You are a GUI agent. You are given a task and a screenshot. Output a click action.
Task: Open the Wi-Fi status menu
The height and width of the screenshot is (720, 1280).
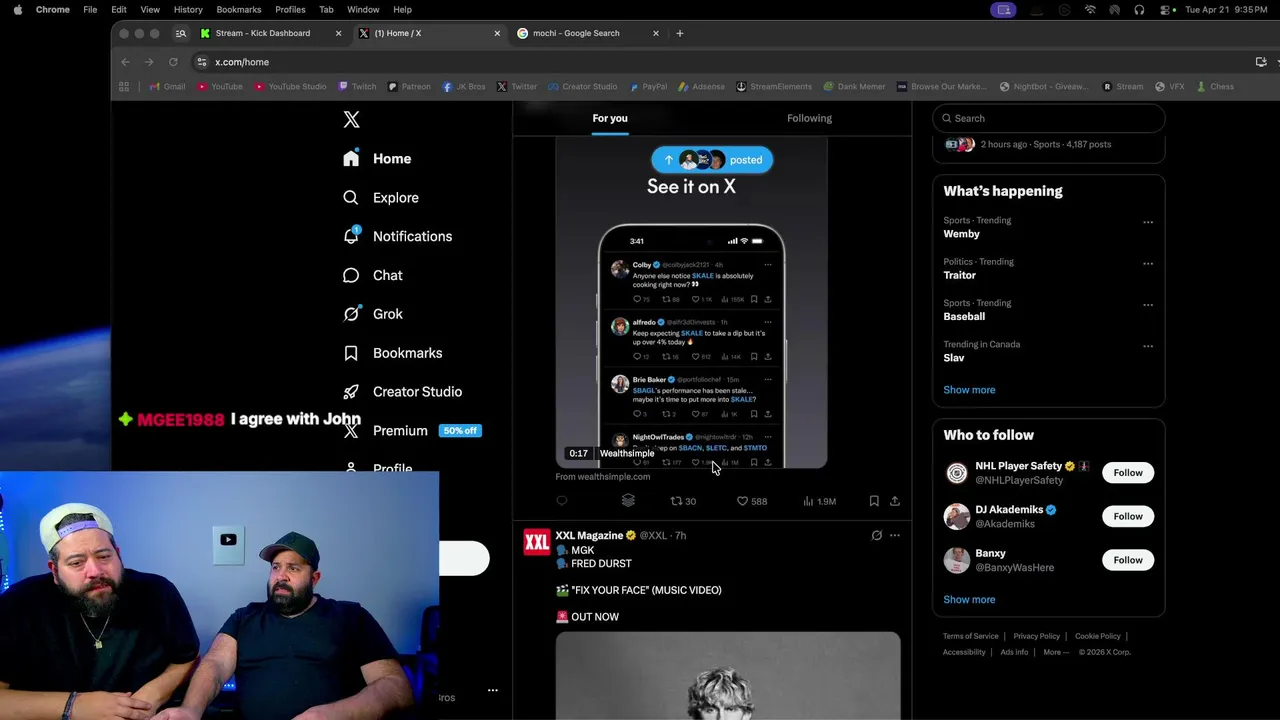point(1090,10)
